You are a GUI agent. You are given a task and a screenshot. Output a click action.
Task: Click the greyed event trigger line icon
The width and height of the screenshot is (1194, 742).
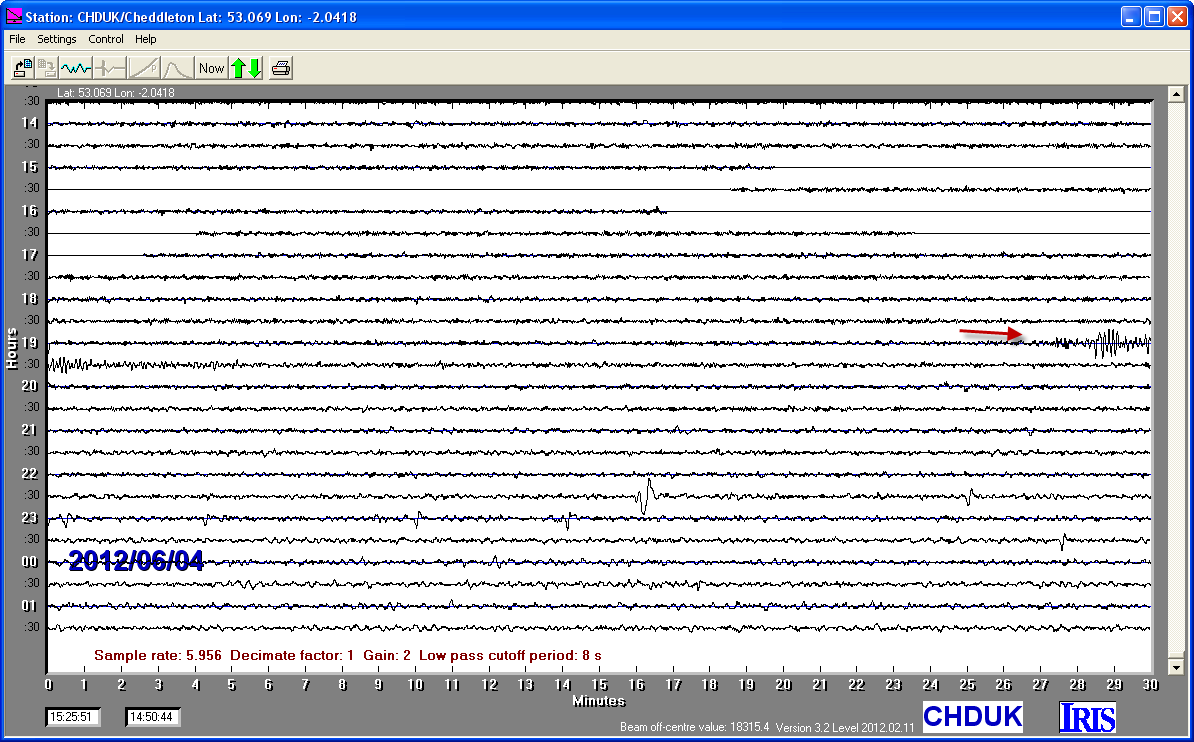click(110, 69)
